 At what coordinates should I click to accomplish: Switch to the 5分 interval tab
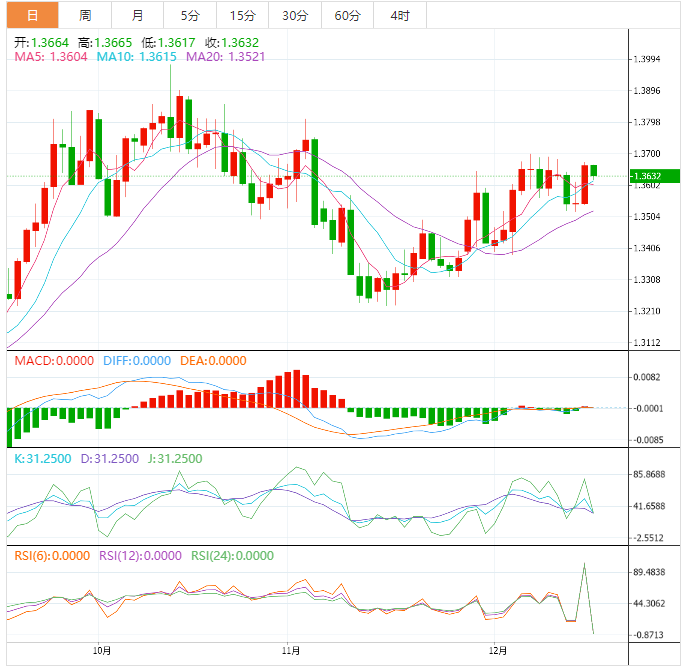pos(189,15)
